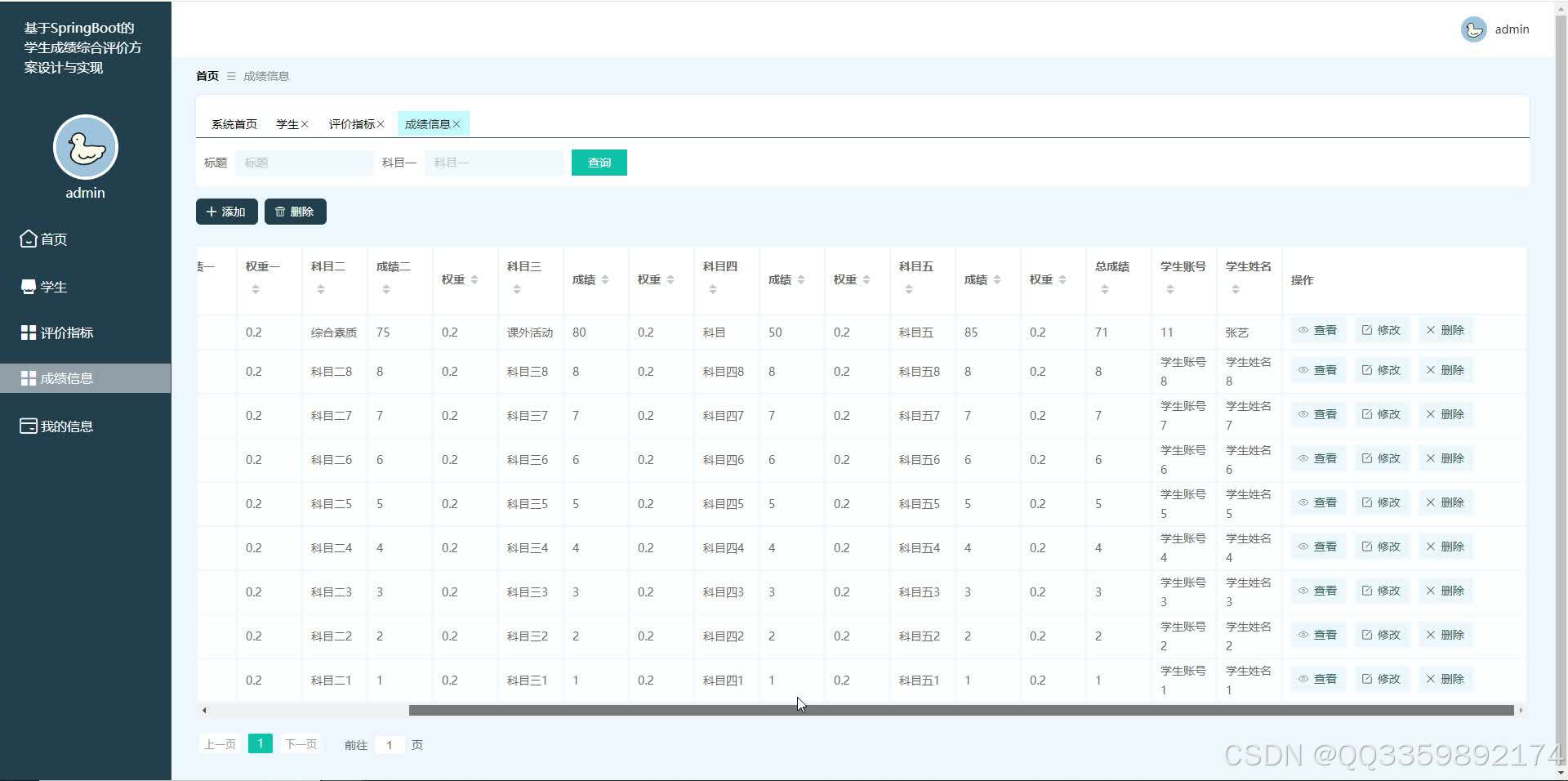
Task: Sort by the 权重一 column
Action: (x=256, y=289)
